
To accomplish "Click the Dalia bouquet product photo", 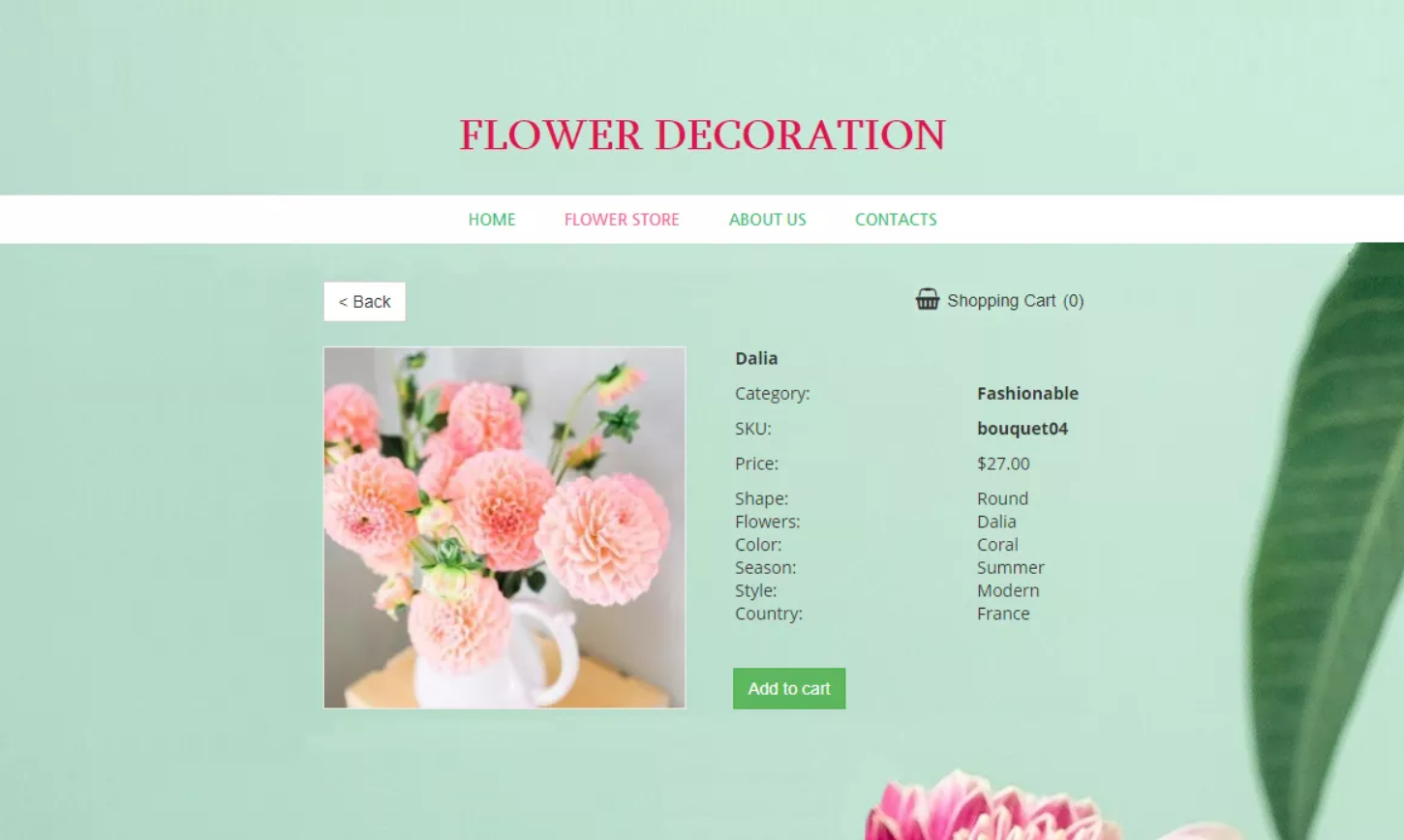I will (504, 527).
